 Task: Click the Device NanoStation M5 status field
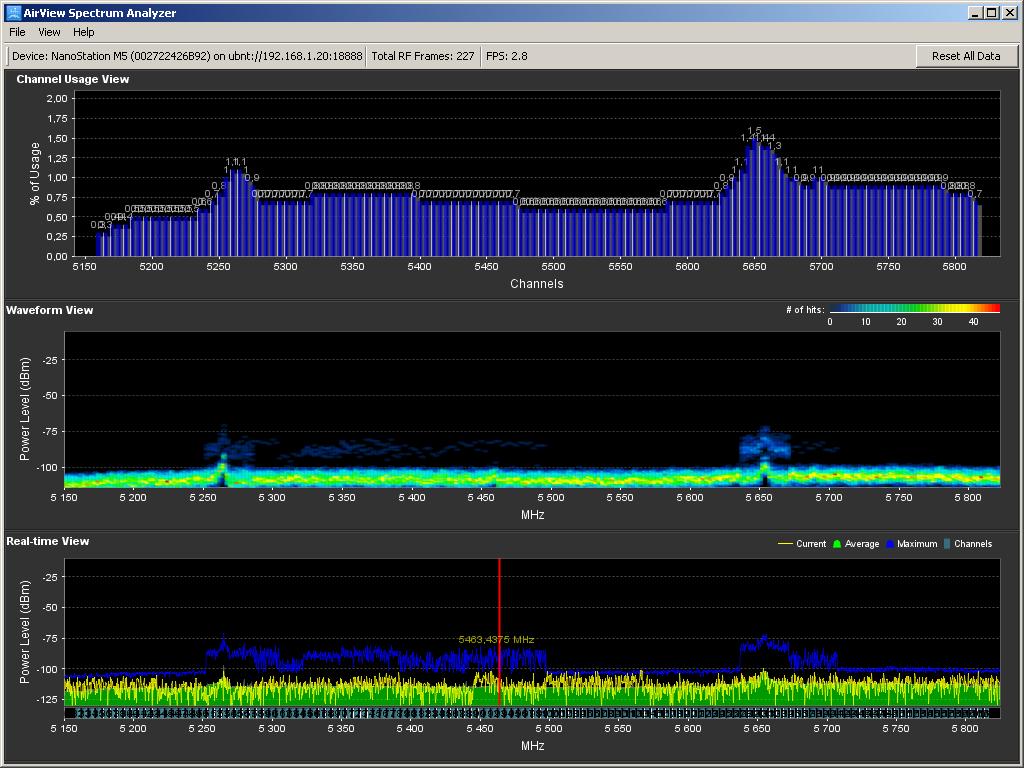(187, 56)
